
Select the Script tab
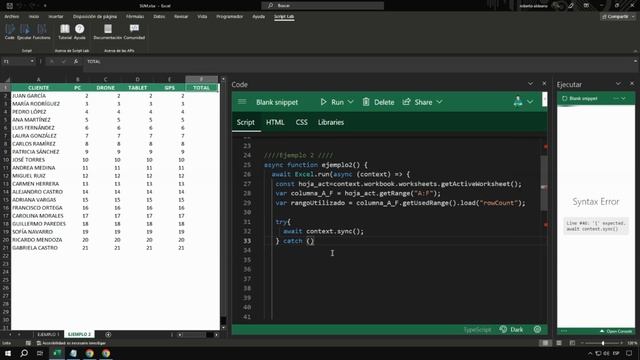pos(246,122)
